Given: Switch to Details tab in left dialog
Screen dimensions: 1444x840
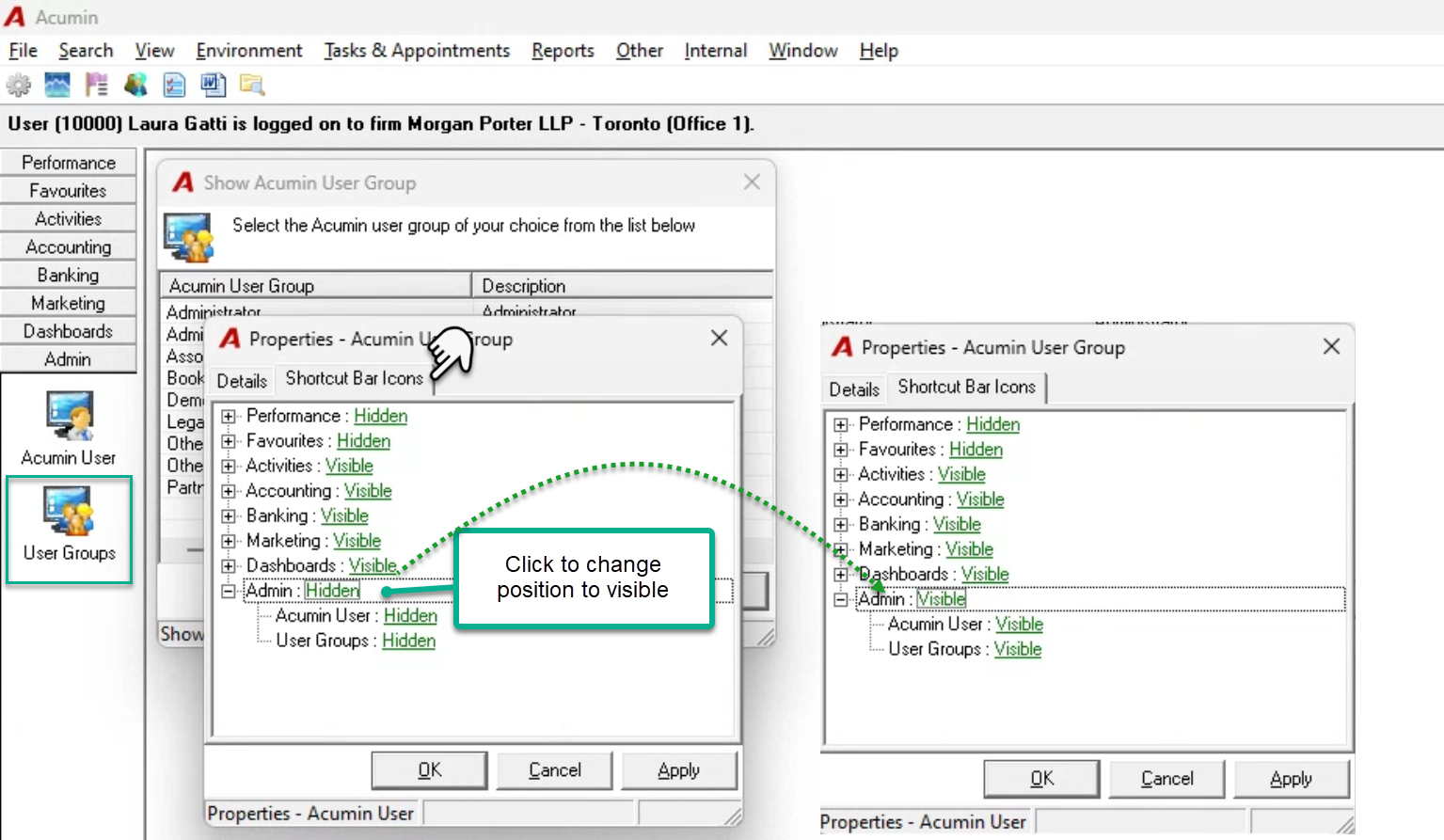Looking at the screenshot, I should coord(242,381).
